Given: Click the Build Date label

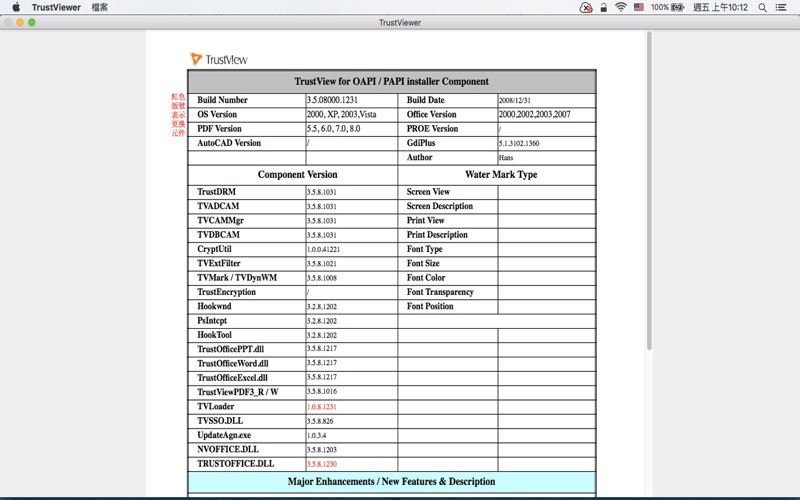Looking at the screenshot, I should pos(426,100).
